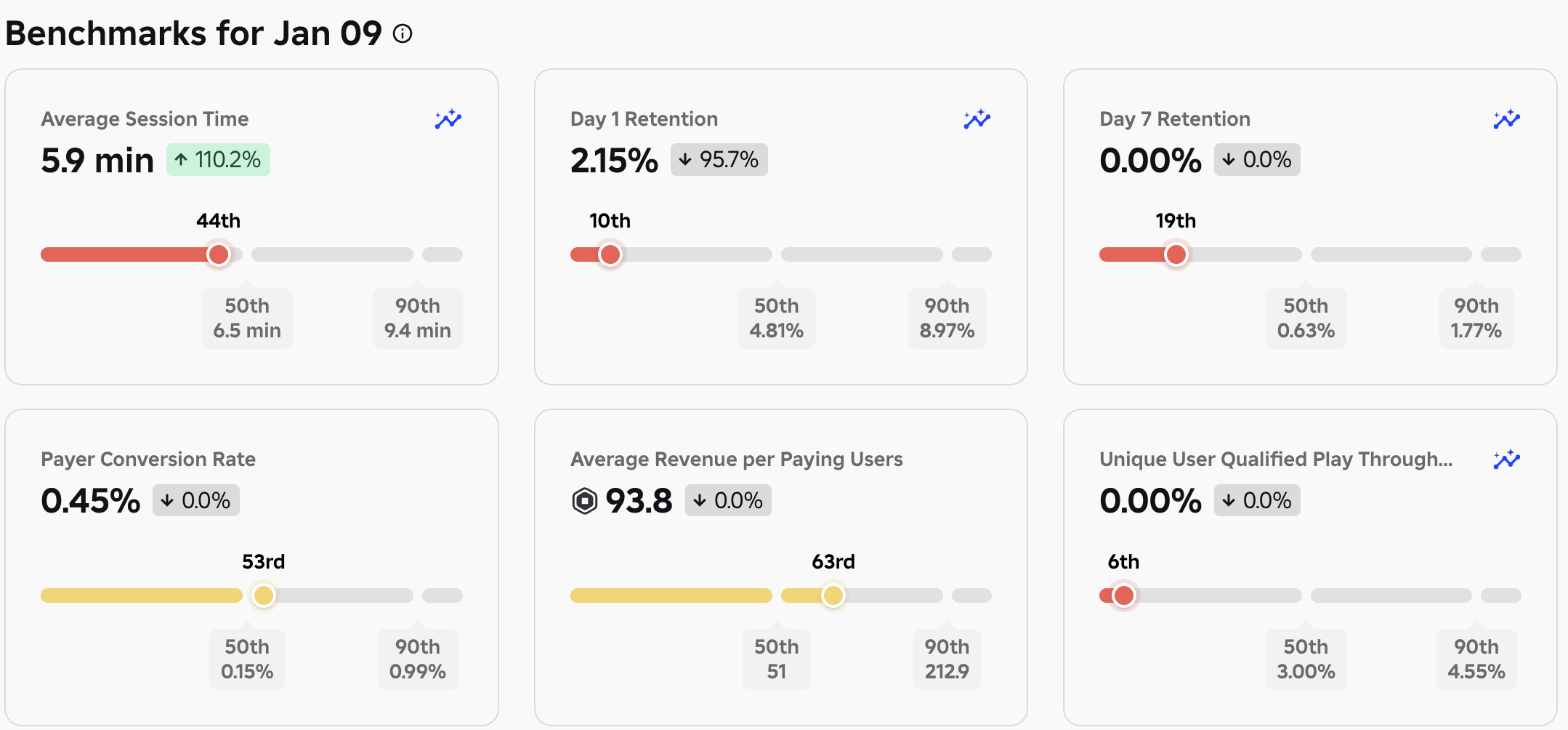The height and width of the screenshot is (730, 1568).
Task: Click the 0.0% badge on Payer Conversion Rate
Action: [x=195, y=500]
